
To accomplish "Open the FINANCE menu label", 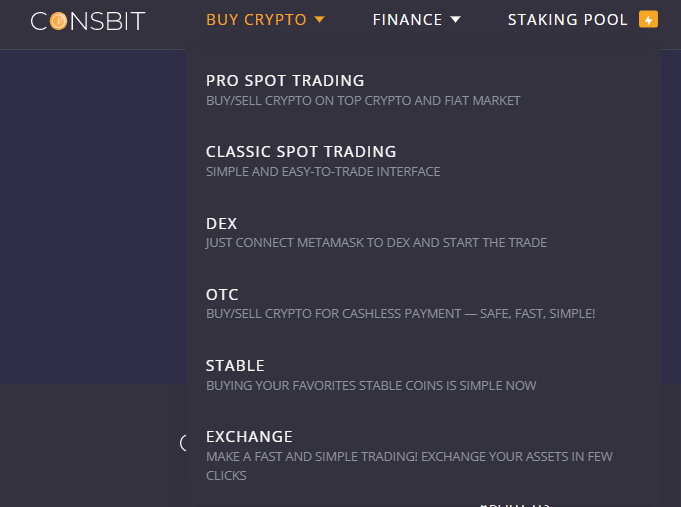I will click(x=407, y=20).
